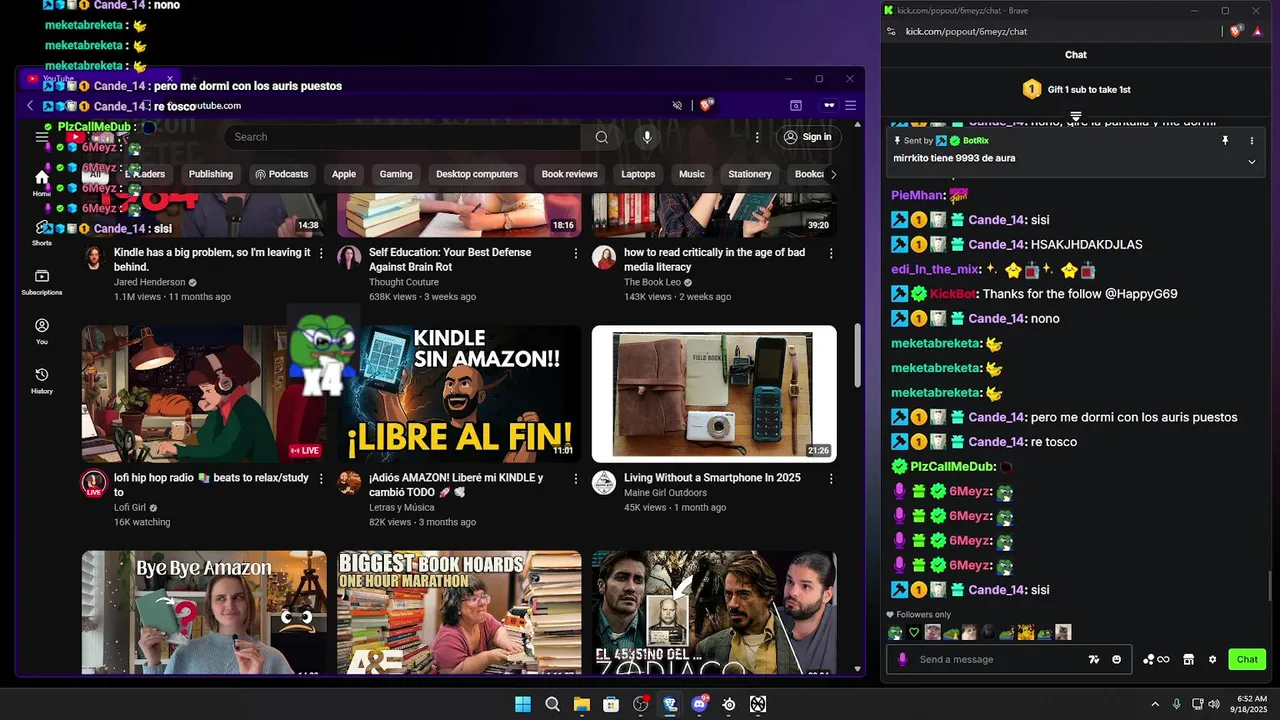
Task: Open File Explorer from taskbar
Action: pyautogui.click(x=582, y=704)
